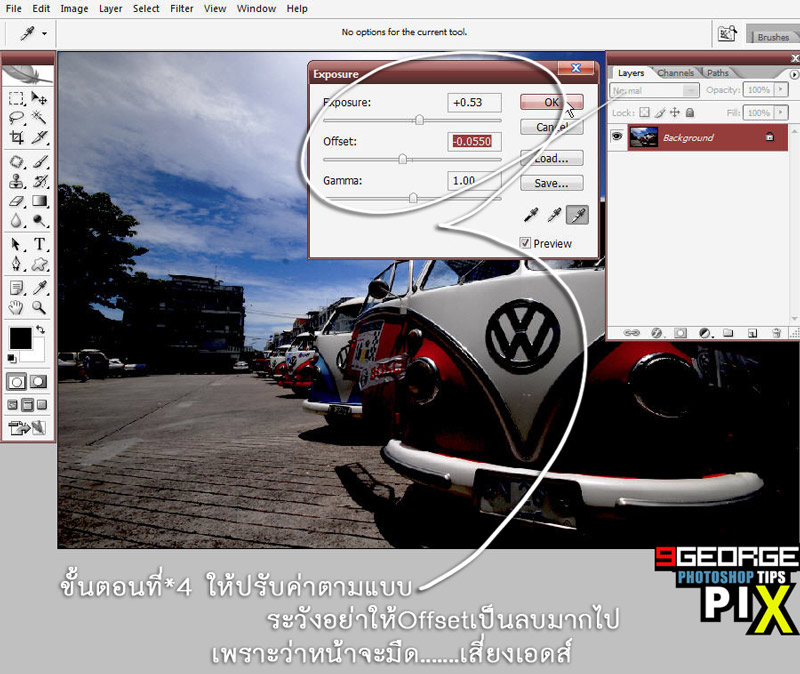
Task: Expand the Fill slider arrow
Action: pos(780,112)
